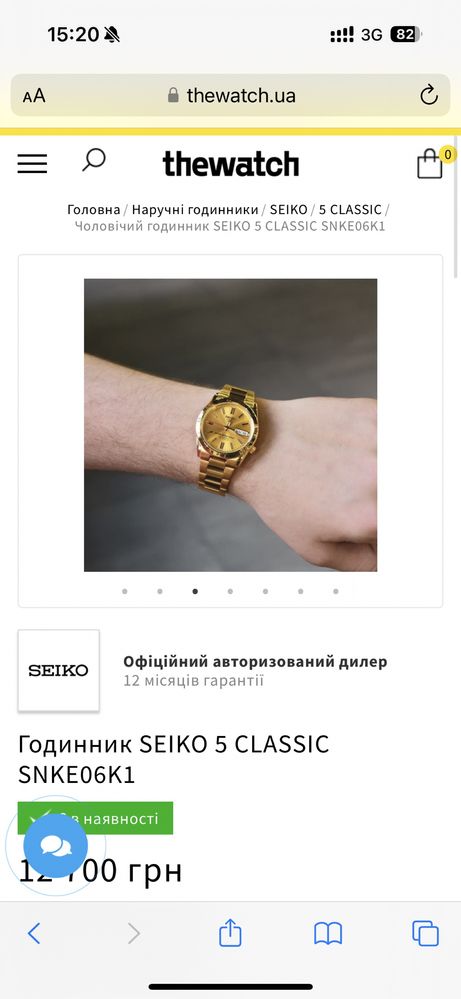This screenshot has width=461, height=999.
Task: Tap the thewatch.ua address bar
Action: pyautogui.click(x=230, y=96)
